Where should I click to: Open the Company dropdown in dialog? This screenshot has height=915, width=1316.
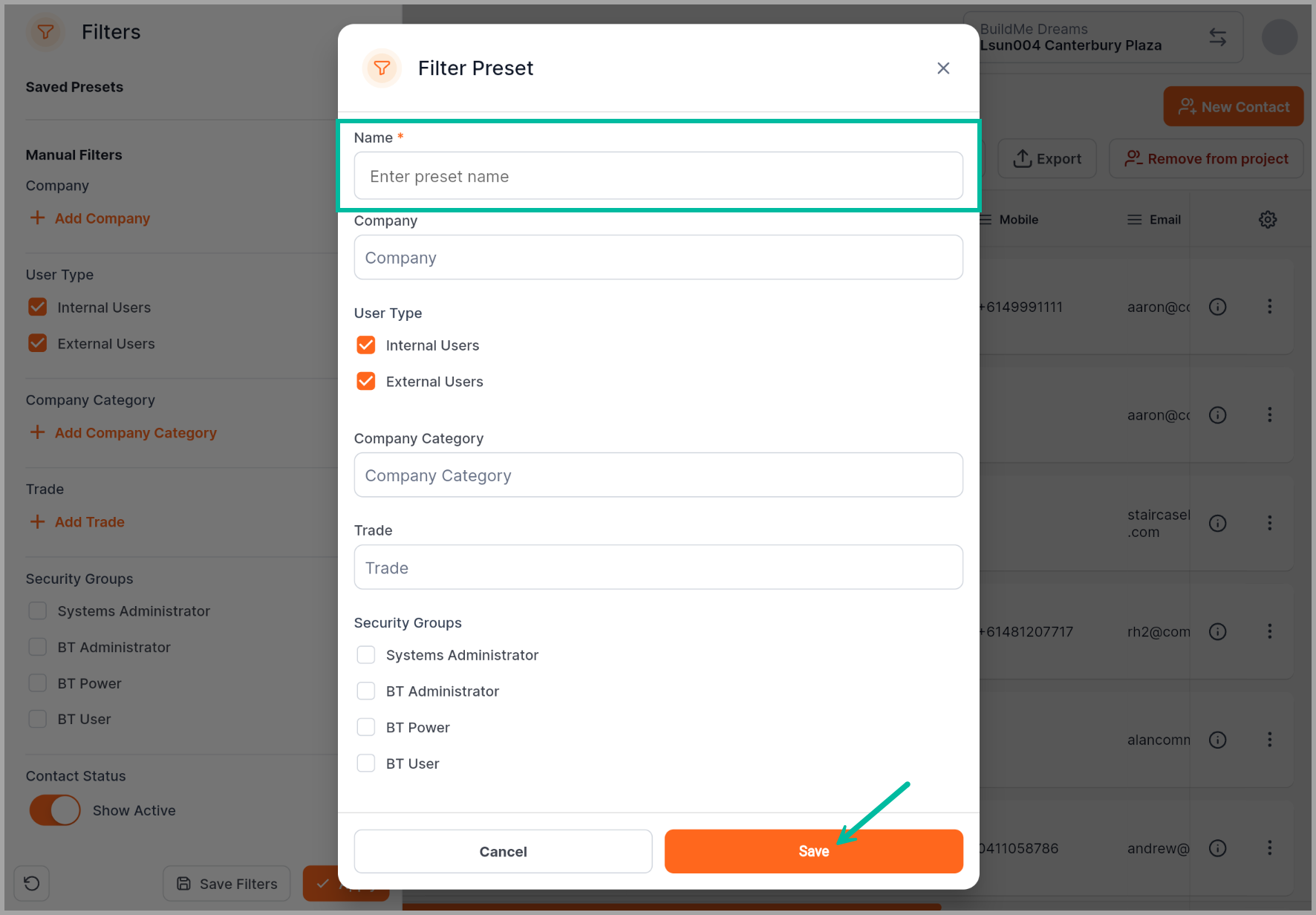coord(658,258)
